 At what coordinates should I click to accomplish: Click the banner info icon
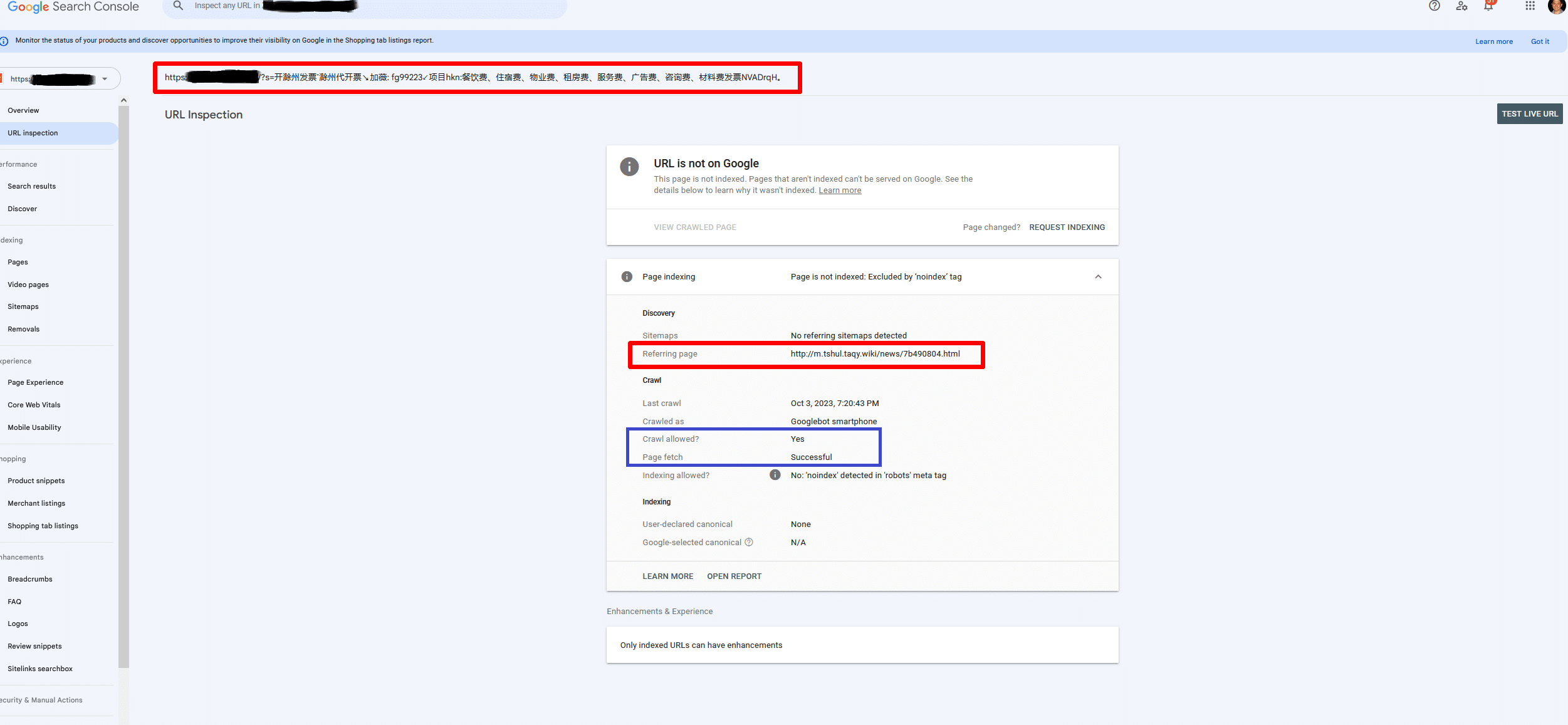click(x=4, y=41)
